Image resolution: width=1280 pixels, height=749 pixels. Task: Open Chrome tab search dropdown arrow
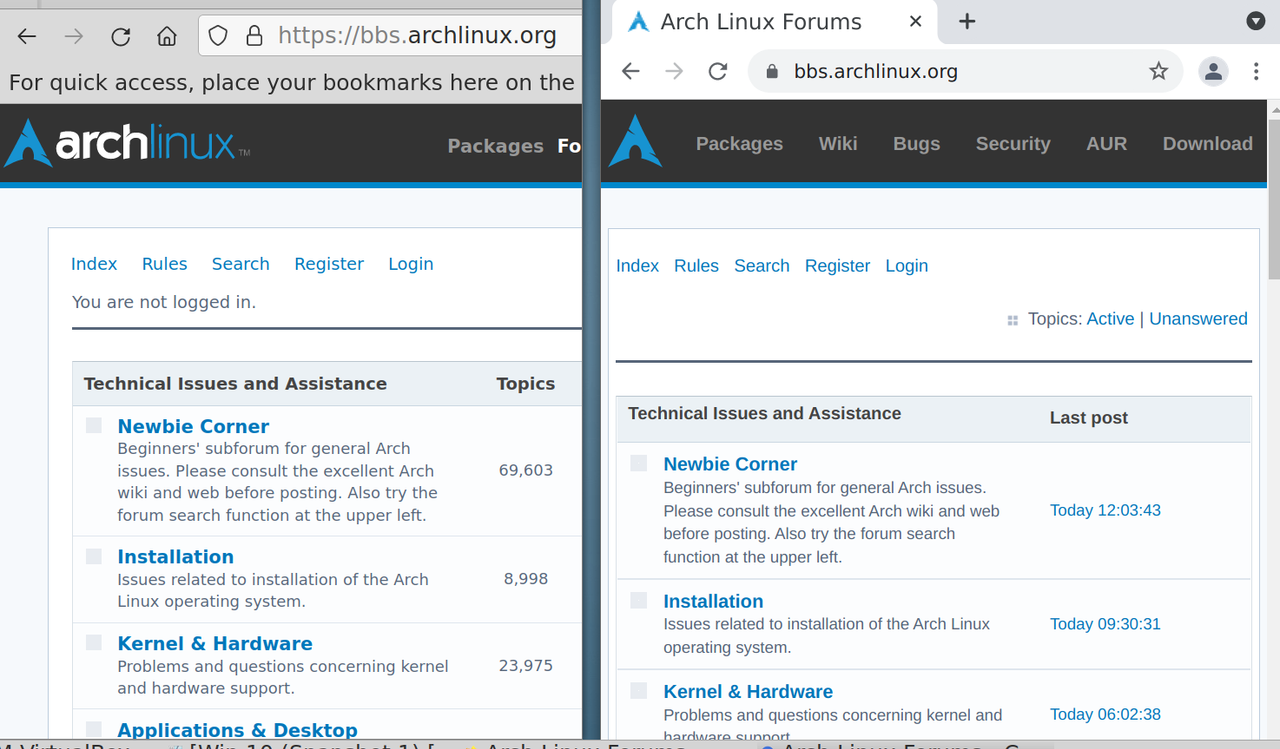pos(1257,21)
